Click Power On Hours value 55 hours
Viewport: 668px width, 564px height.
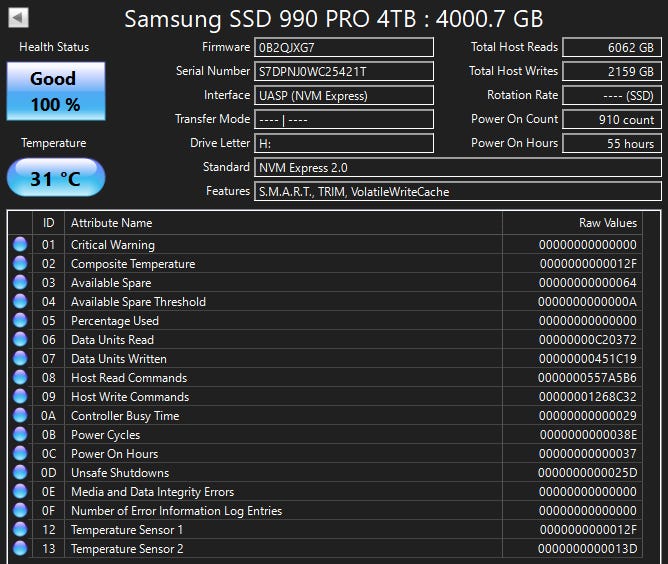click(612, 143)
